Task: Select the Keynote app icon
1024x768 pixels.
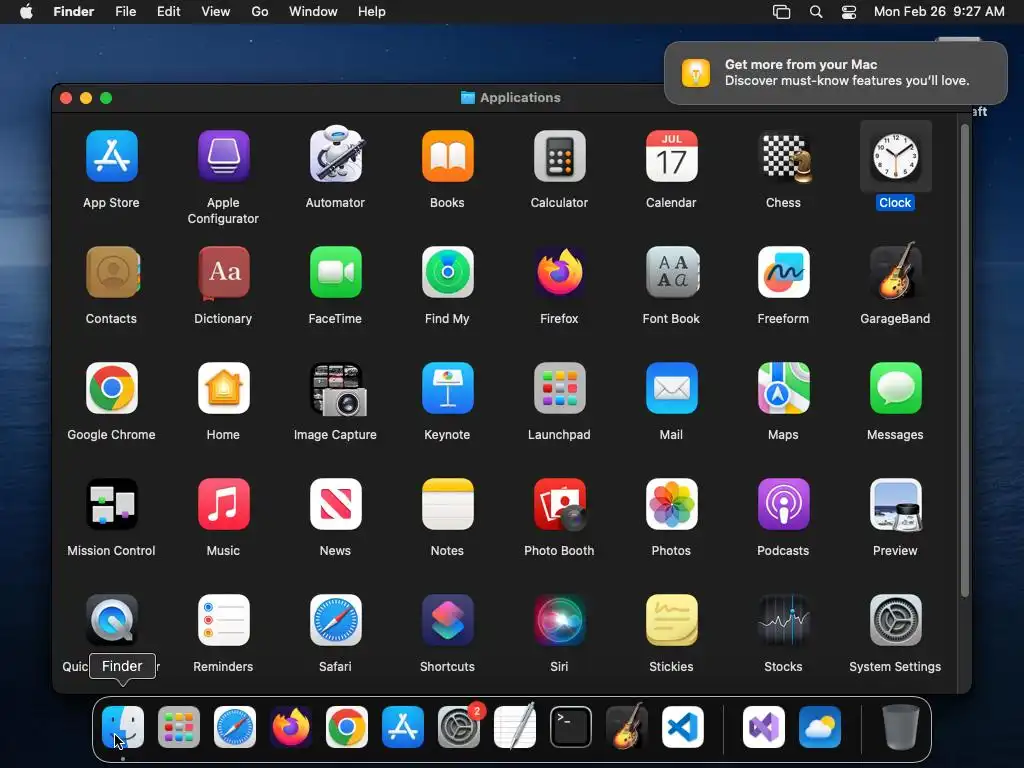Action: point(447,388)
